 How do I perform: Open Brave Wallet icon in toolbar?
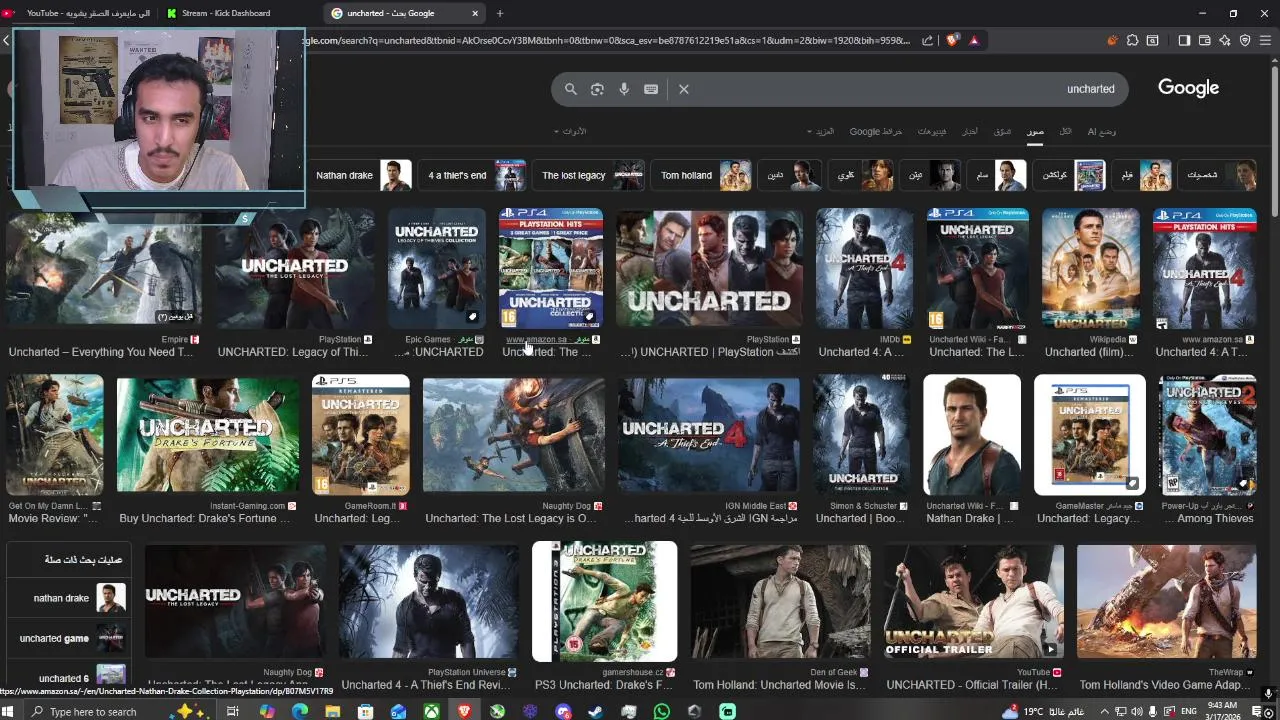pos(1204,40)
